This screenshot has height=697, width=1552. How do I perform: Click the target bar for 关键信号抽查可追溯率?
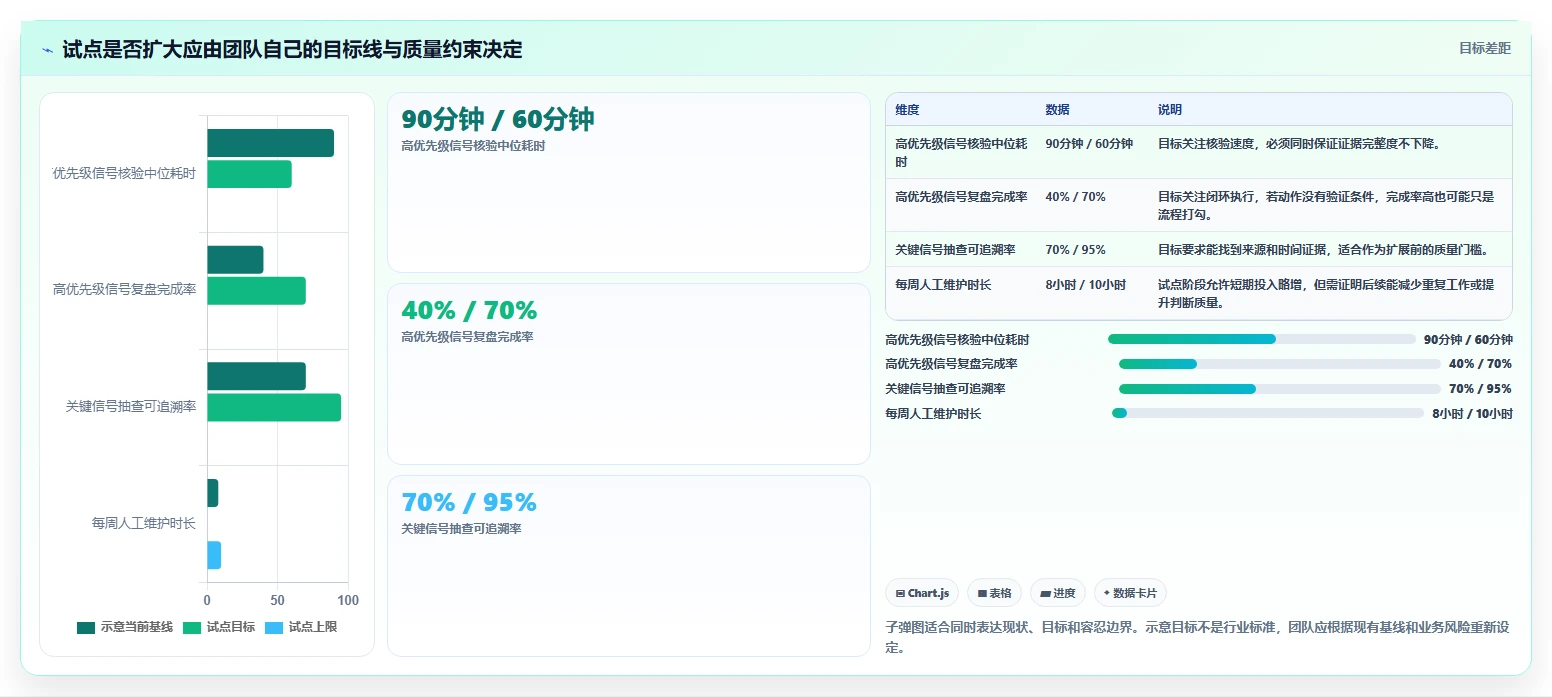(274, 407)
